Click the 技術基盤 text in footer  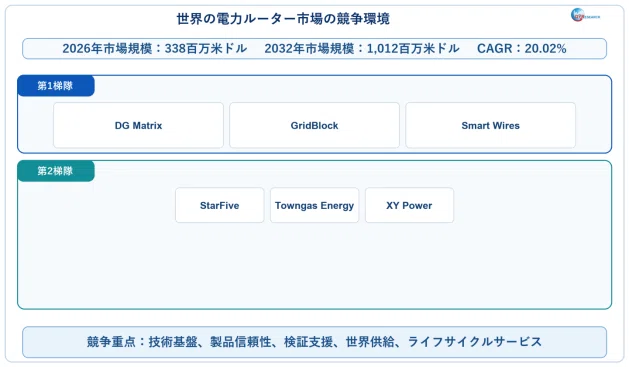[173, 342]
